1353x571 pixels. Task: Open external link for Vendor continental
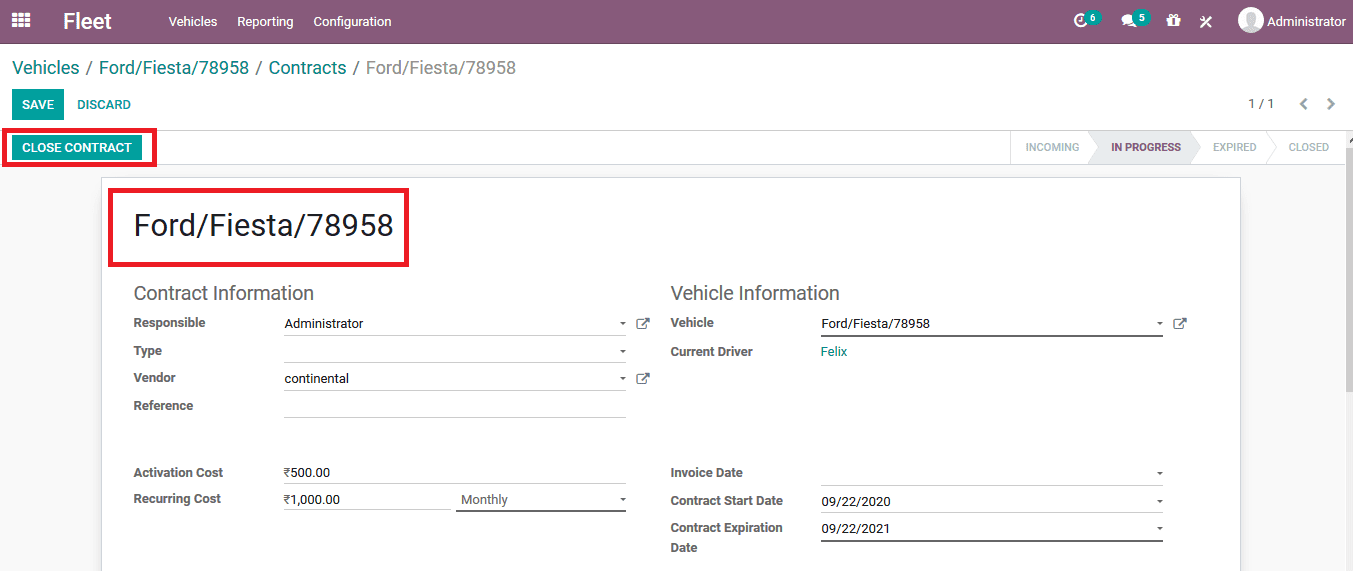643,379
